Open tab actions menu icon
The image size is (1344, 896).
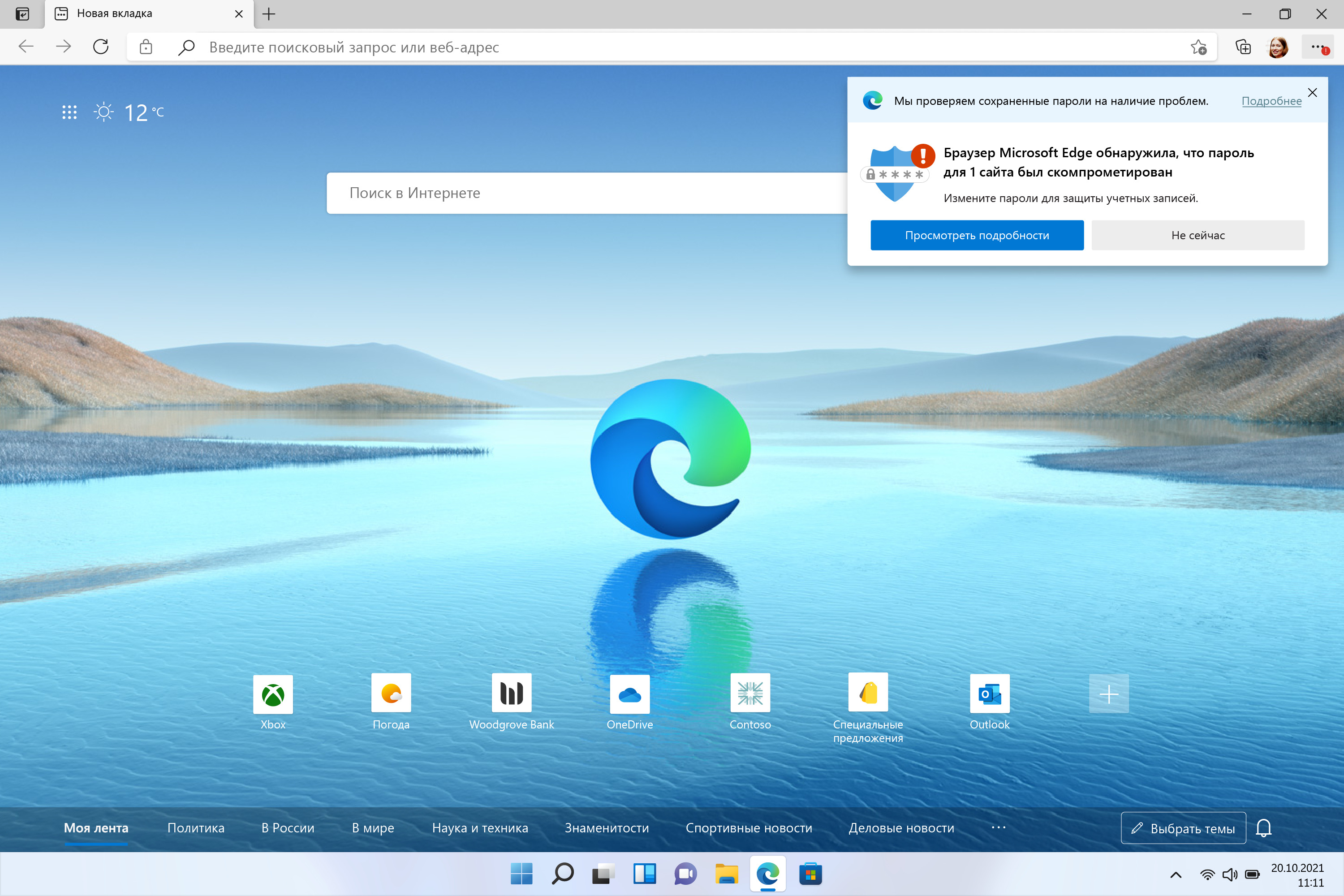click(x=22, y=14)
